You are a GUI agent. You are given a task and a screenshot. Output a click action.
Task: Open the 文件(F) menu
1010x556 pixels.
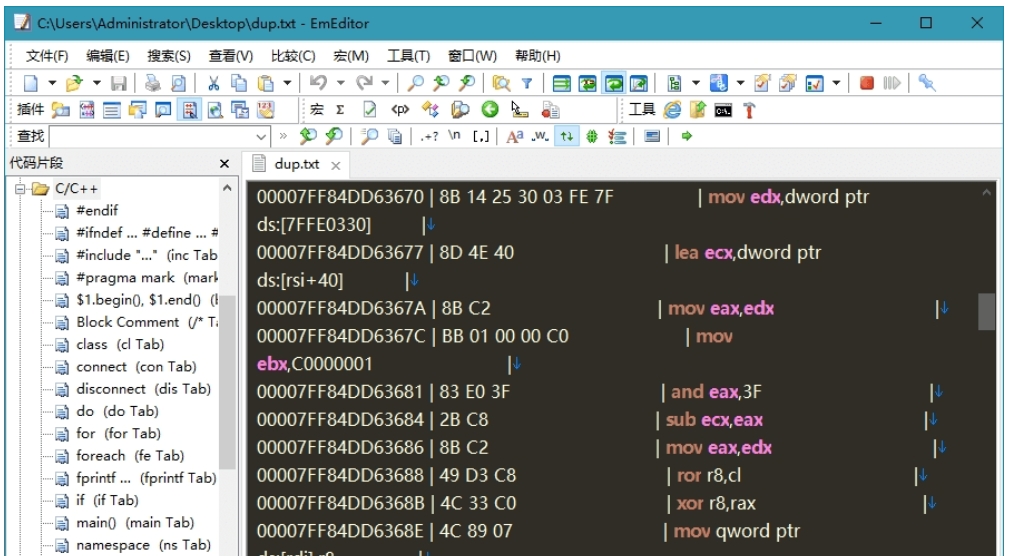(47, 56)
